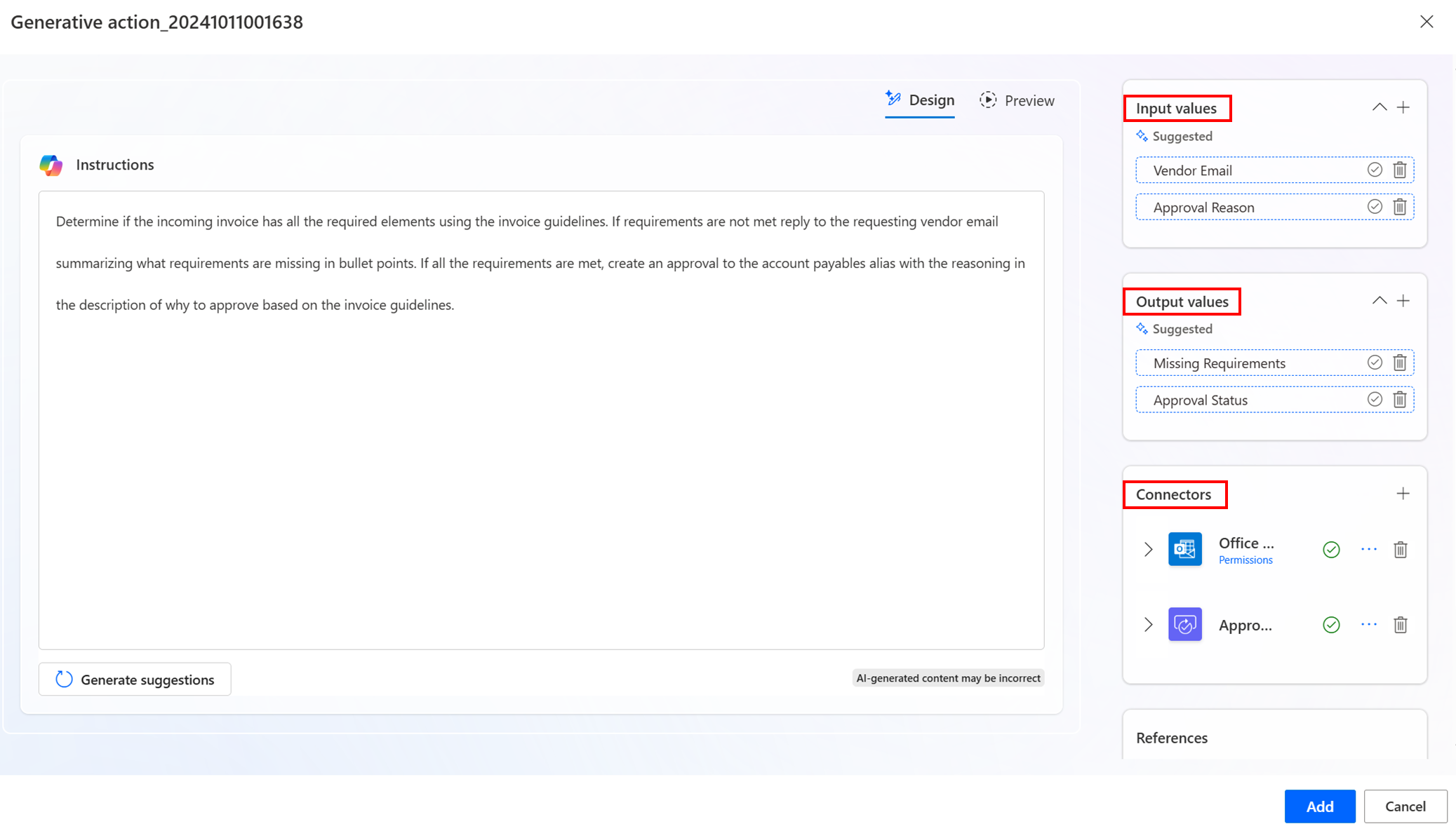Viewport: 1456px width, 831px height.
Task: Expand the Approvals connector row
Action: 1148,624
